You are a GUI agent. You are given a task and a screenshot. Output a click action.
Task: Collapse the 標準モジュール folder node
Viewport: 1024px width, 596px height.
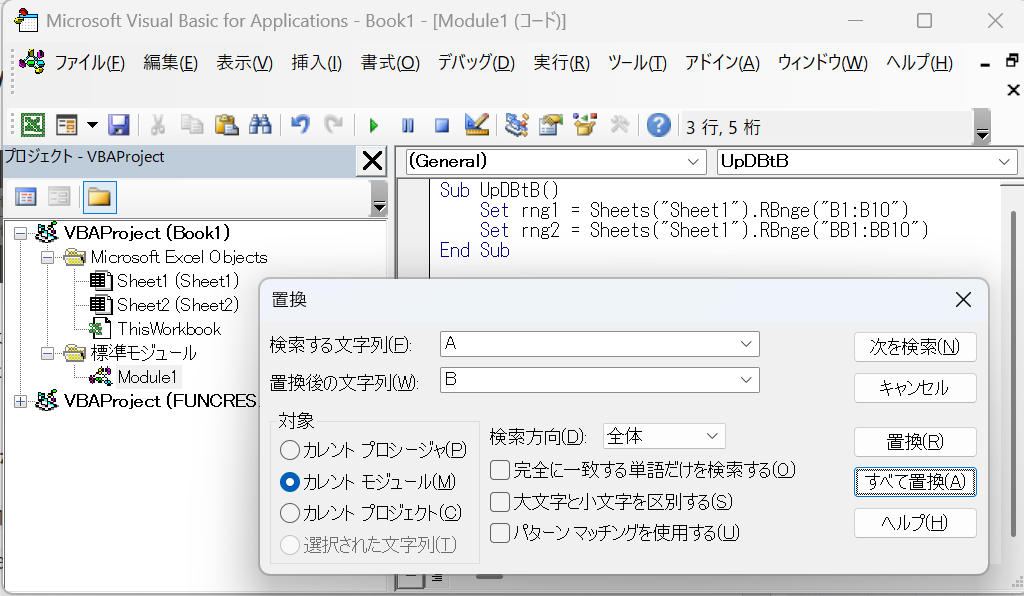tap(47, 353)
